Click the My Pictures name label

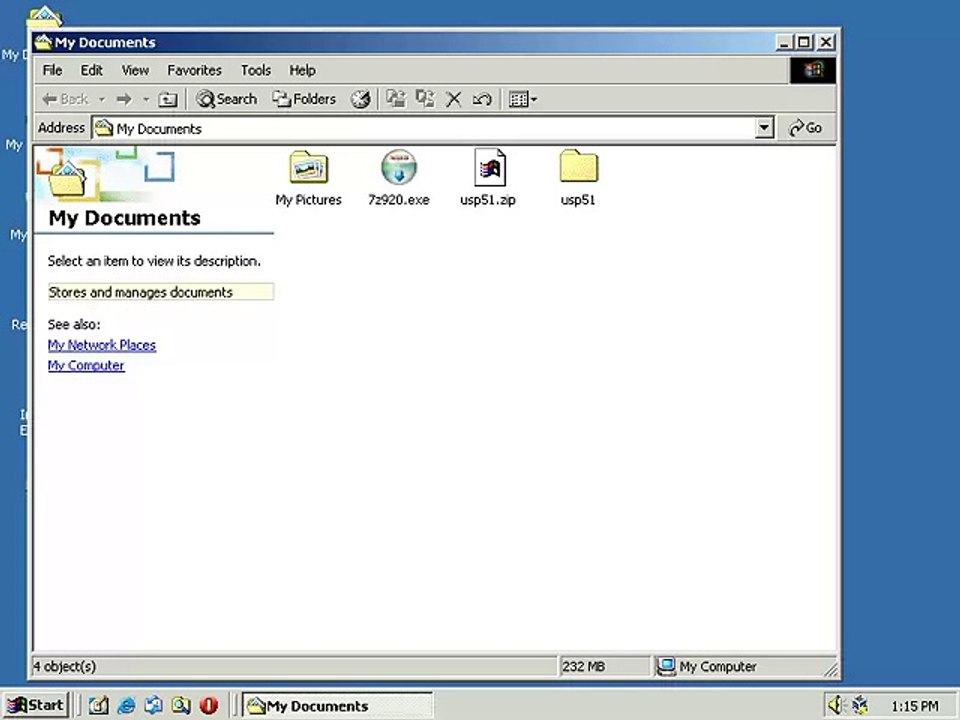click(x=309, y=200)
